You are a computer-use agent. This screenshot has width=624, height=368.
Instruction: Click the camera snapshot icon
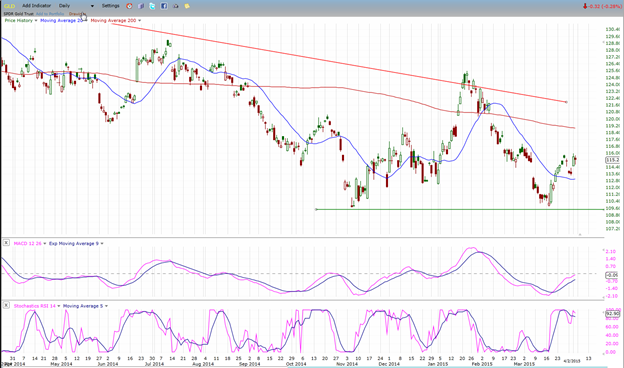pyautogui.click(x=176, y=6)
